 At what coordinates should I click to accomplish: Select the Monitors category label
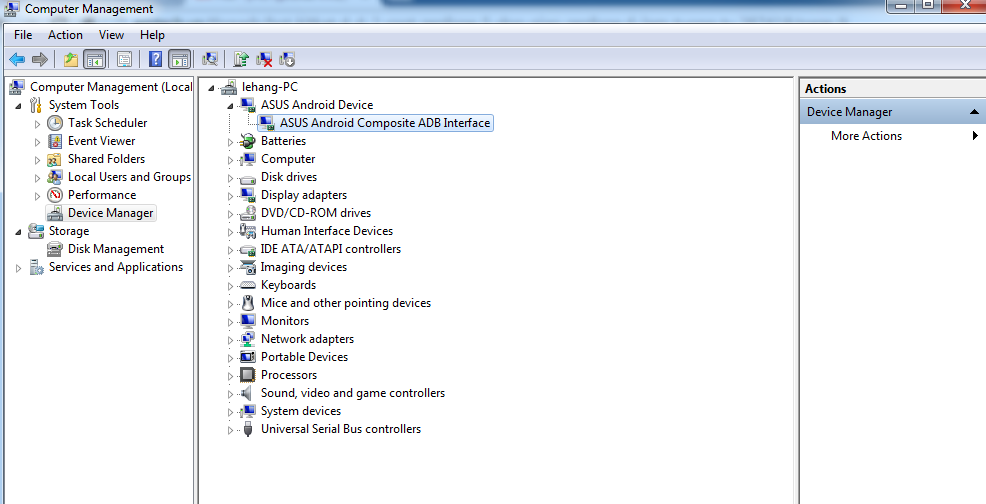tap(285, 321)
